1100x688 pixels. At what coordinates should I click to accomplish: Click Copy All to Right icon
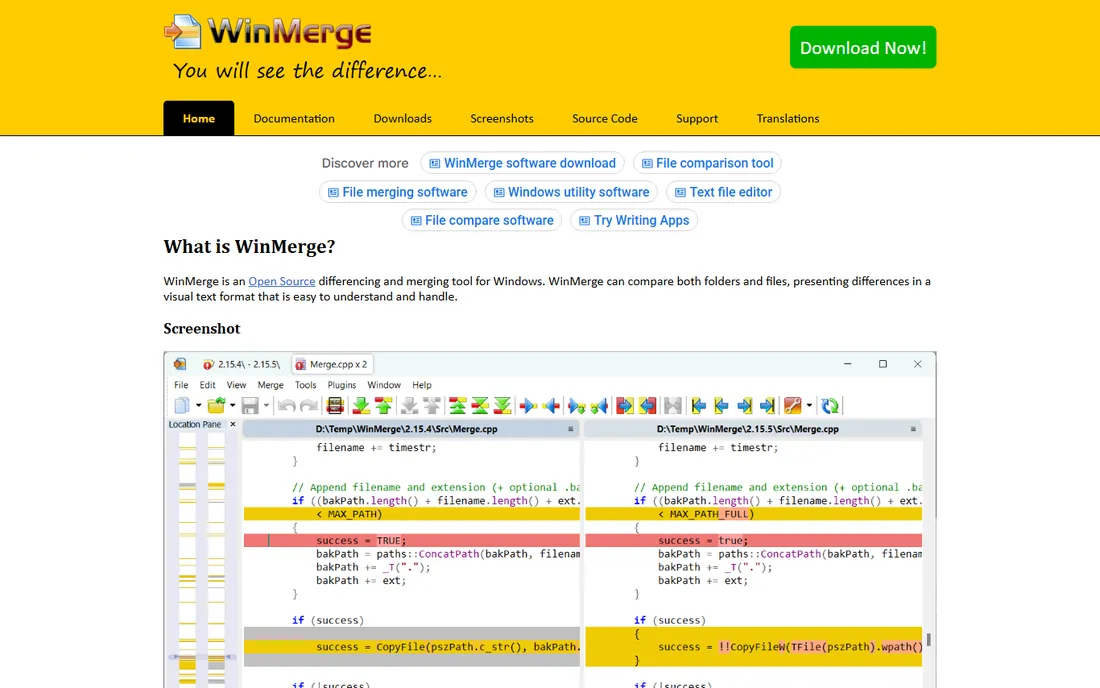pyautogui.click(x=624, y=405)
